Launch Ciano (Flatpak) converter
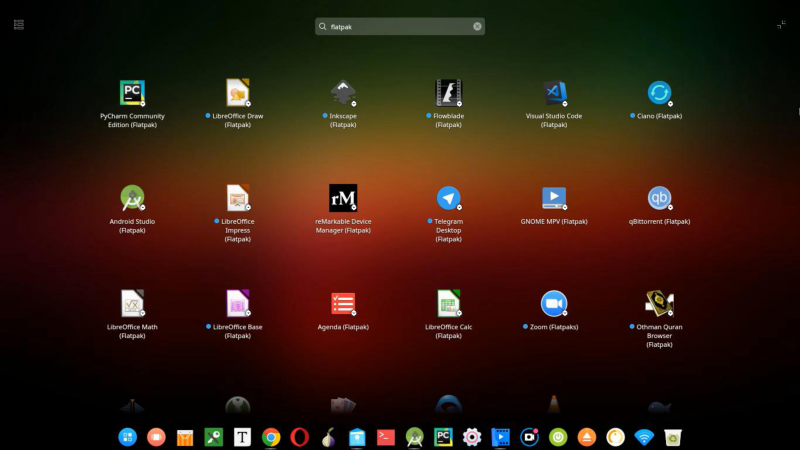800x450 pixels. [x=659, y=93]
